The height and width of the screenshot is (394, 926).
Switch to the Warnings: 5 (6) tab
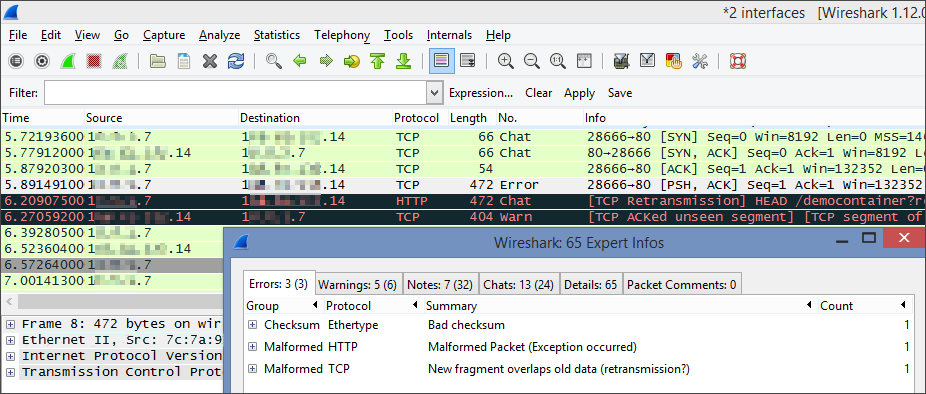[x=357, y=285]
